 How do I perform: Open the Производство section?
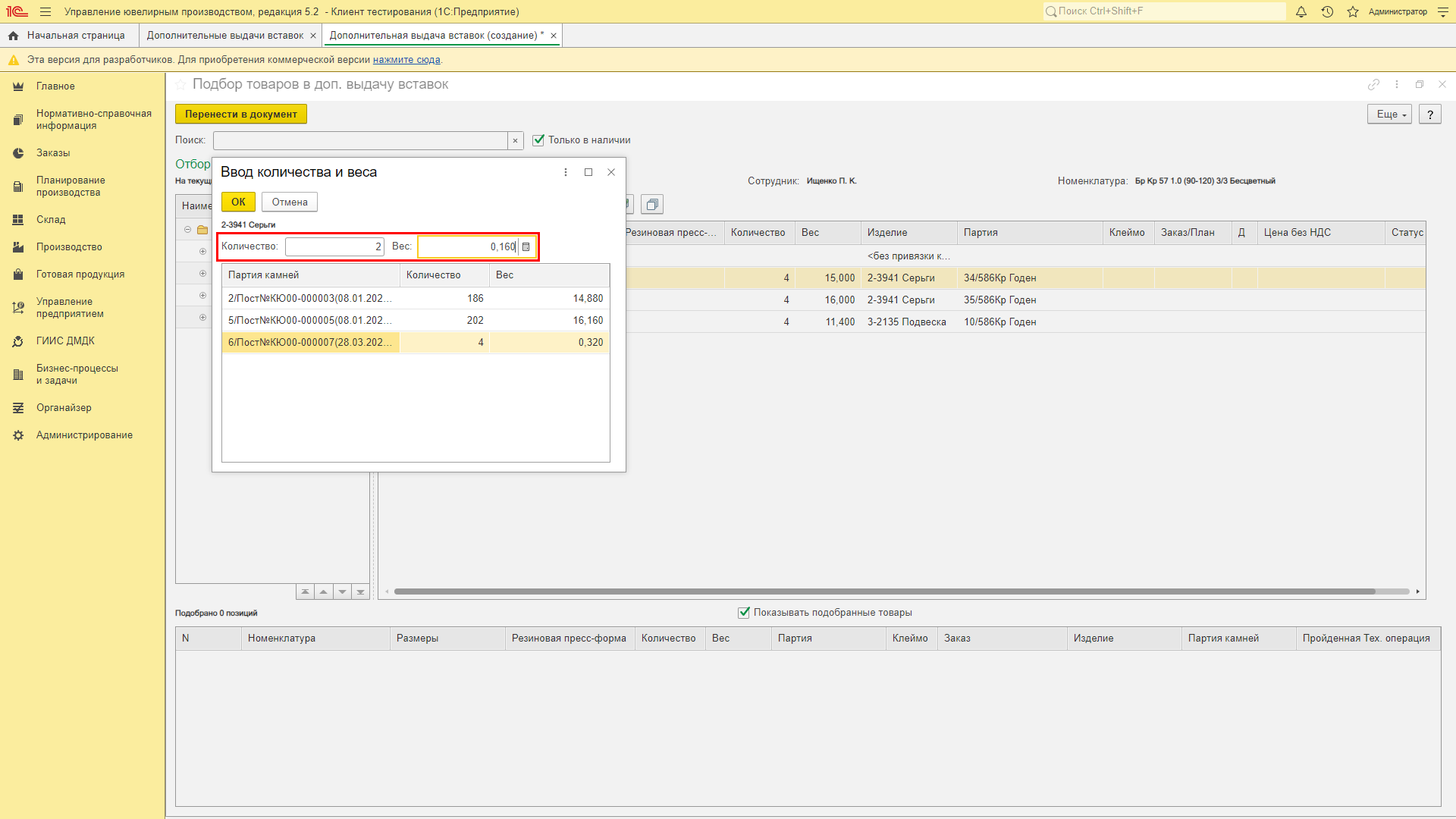click(83, 247)
